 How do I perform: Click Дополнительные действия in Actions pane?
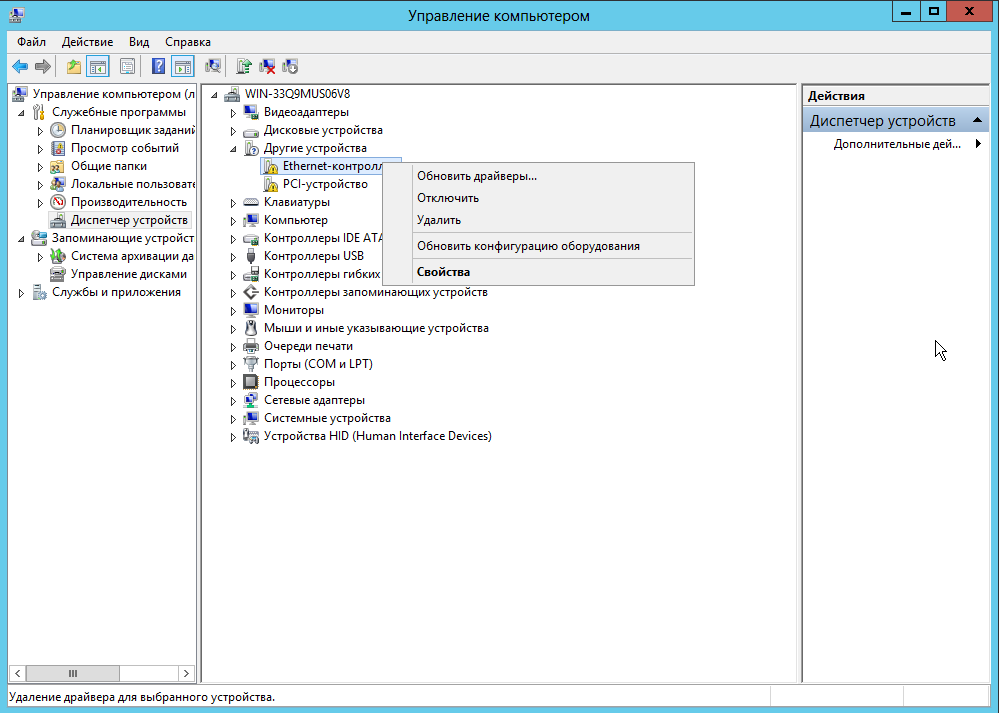point(896,144)
